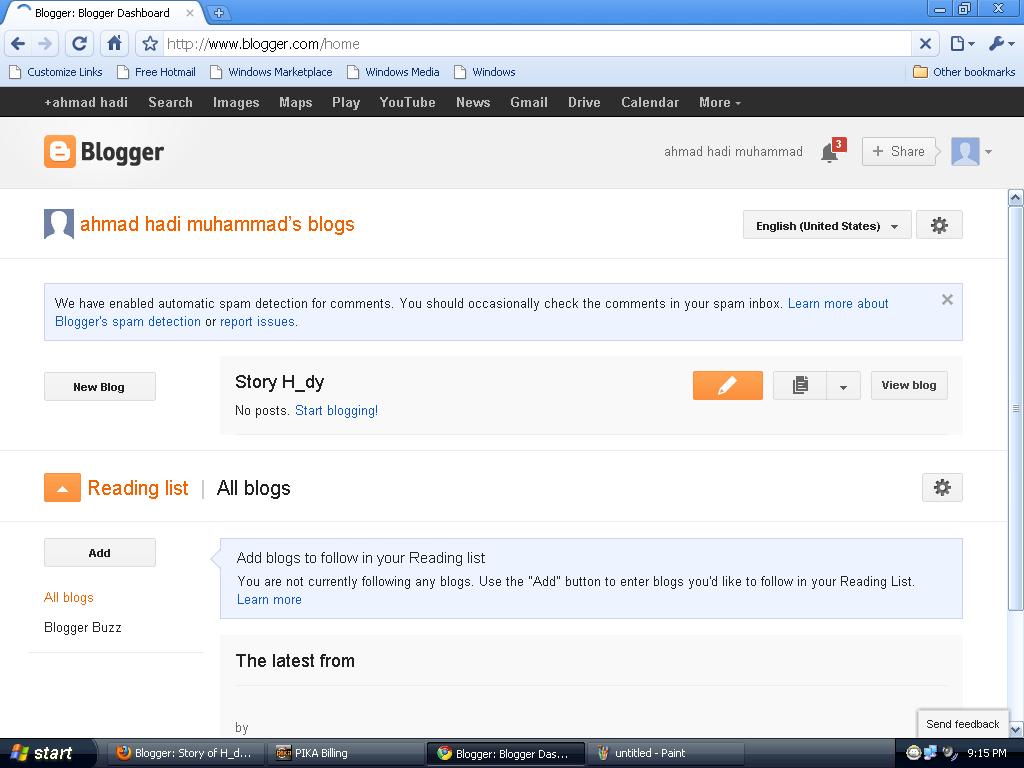Image resolution: width=1024 pixels, height=768 pixels.
Task: Open Drive in Google bar
Action: point(584,103)
